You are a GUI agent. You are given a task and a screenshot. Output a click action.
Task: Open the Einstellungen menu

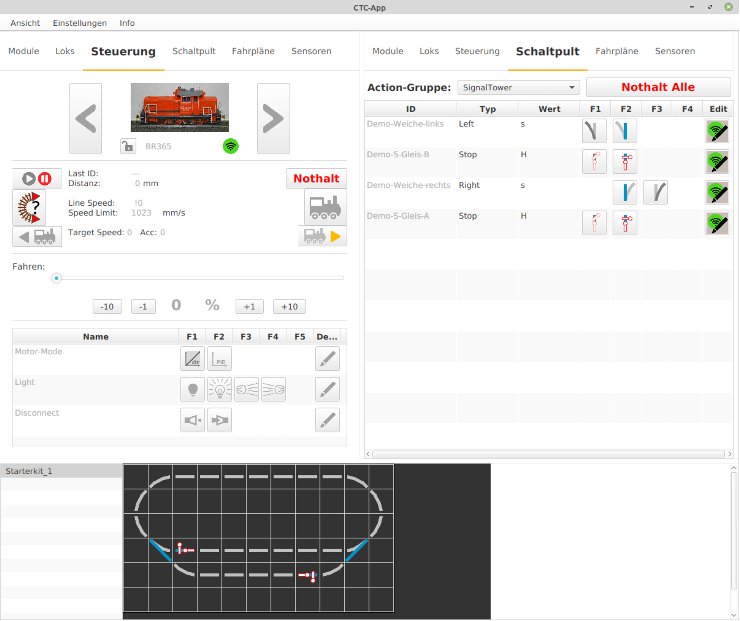79,22
